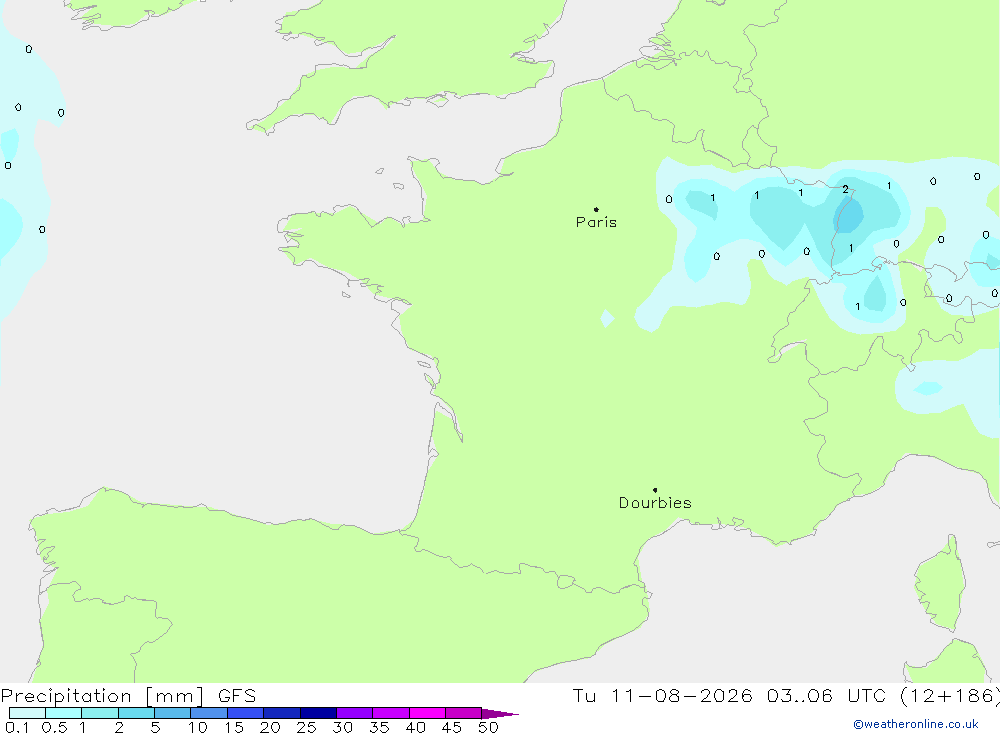The height and width of the screenshot is (733, 1000).
Task: Select legend swatch between 35 and 40
Action: (x=391, y=713)
